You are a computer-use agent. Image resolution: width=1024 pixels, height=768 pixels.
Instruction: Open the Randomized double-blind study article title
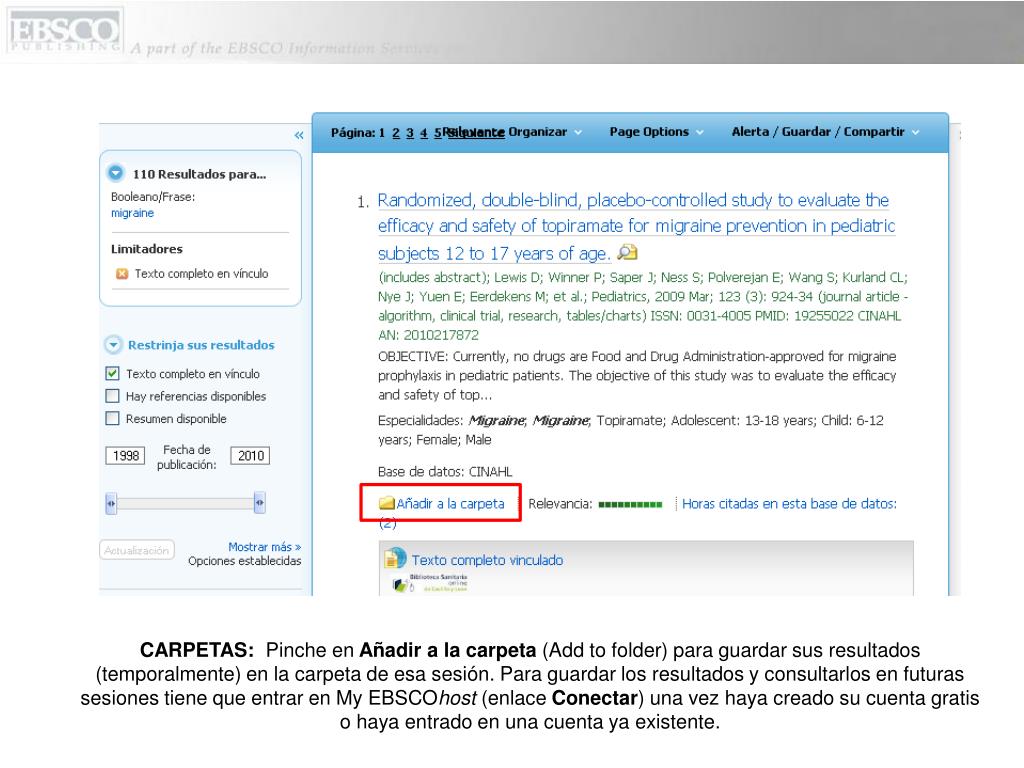click(x=636, y=226)
